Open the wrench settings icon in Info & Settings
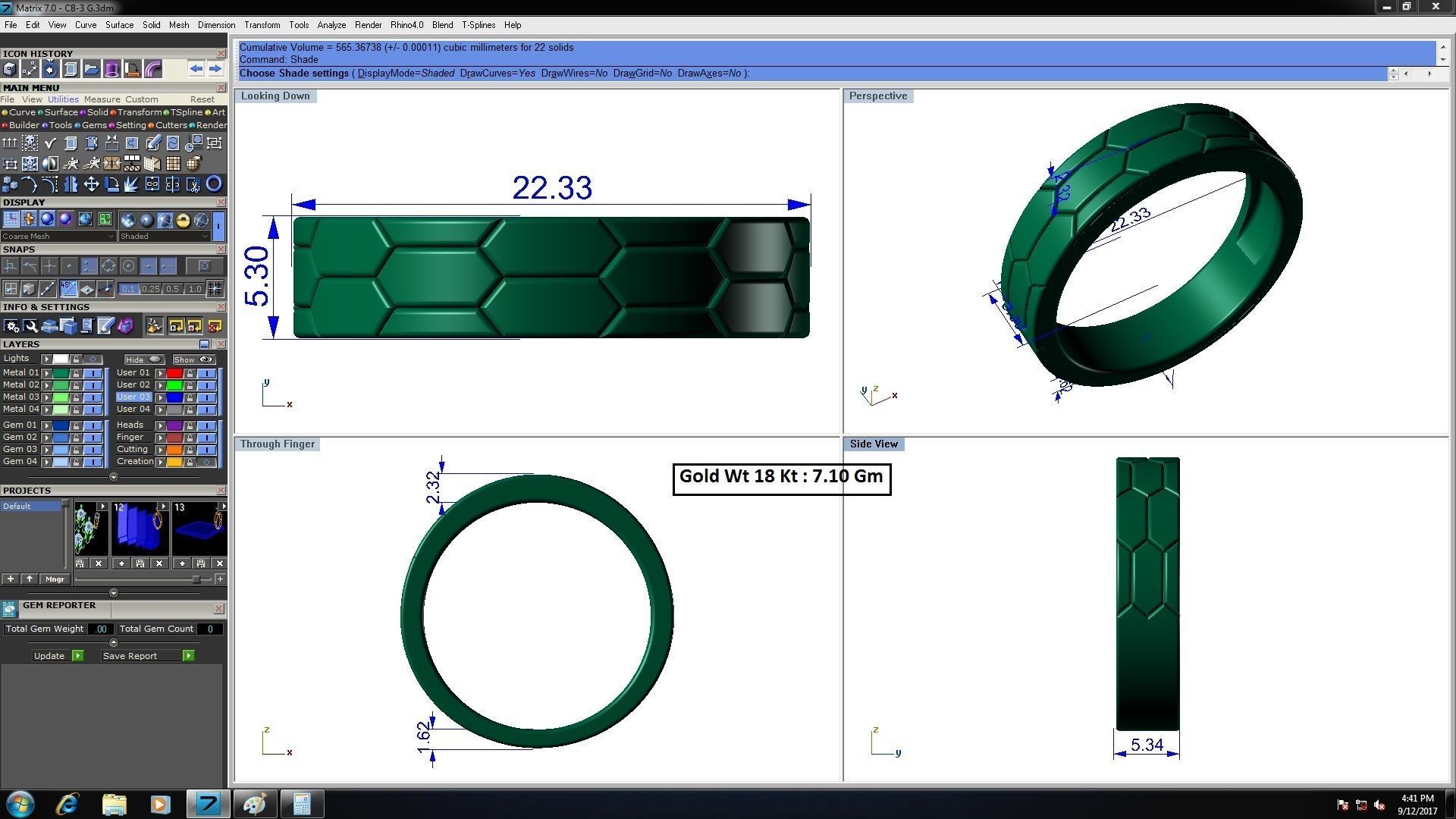 (30, 326)
